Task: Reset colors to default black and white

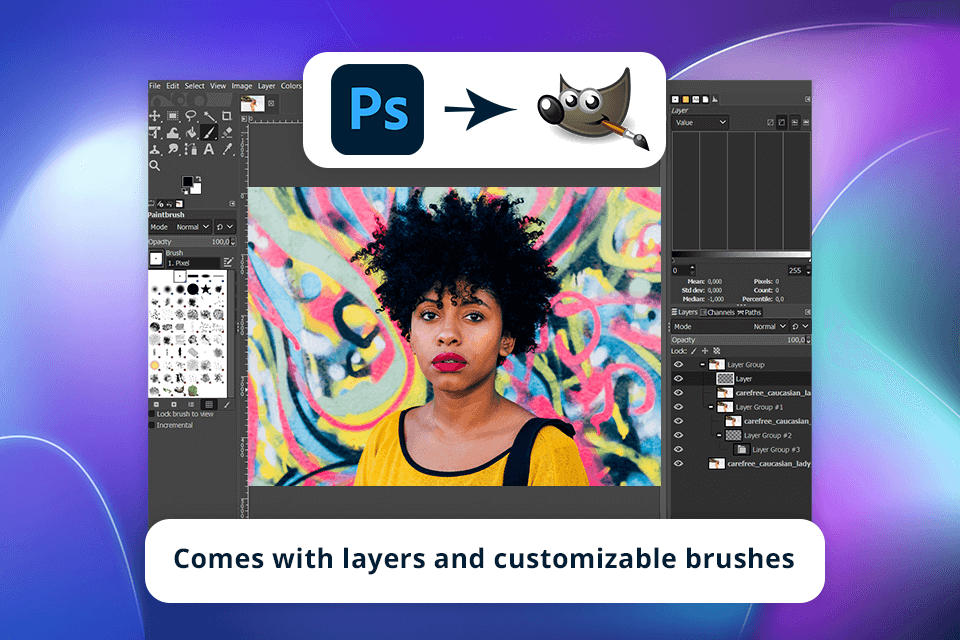Action: click(x=185, y=192)
